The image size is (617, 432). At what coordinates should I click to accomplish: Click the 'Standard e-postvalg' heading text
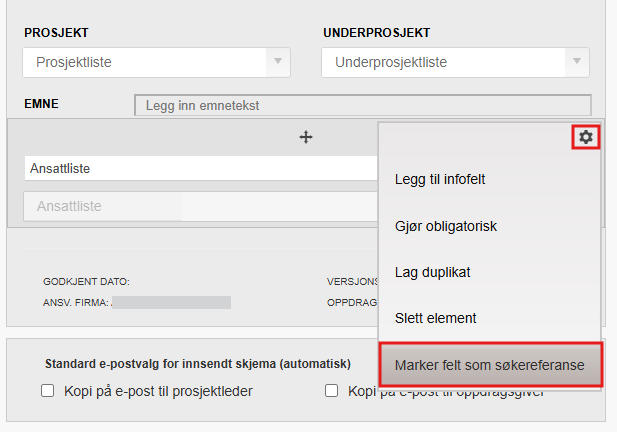pyautogui.click(x=198, y=364)
